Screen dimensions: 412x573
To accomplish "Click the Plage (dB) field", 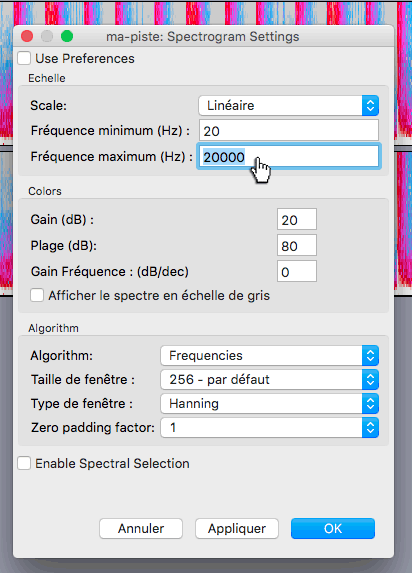I will (297, 245).
